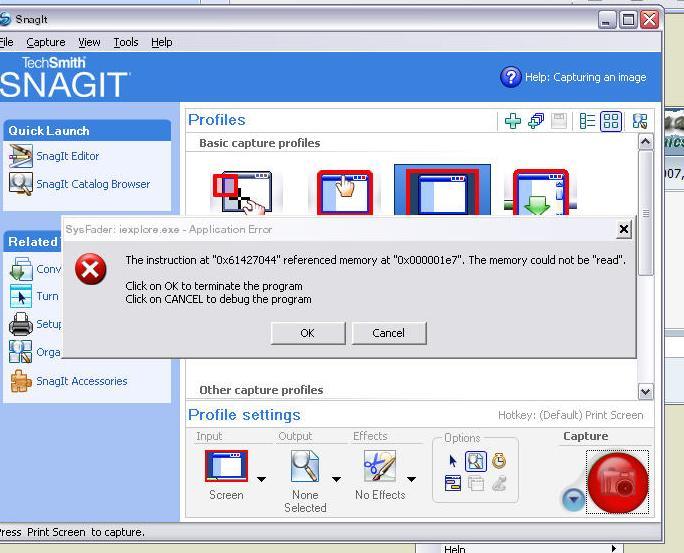This screenshot has height=553, width=684.
Task: Click the Screen input icon
Action: coord(226,466)
